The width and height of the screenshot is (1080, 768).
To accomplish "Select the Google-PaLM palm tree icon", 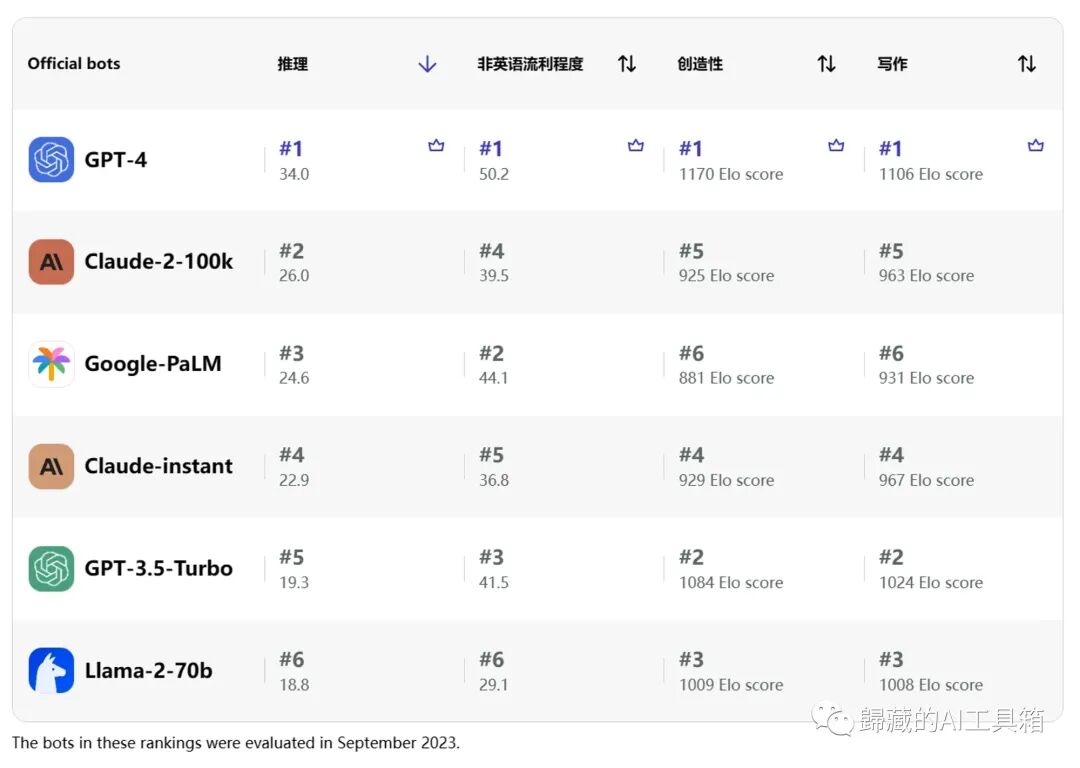I will coord(51,364).
